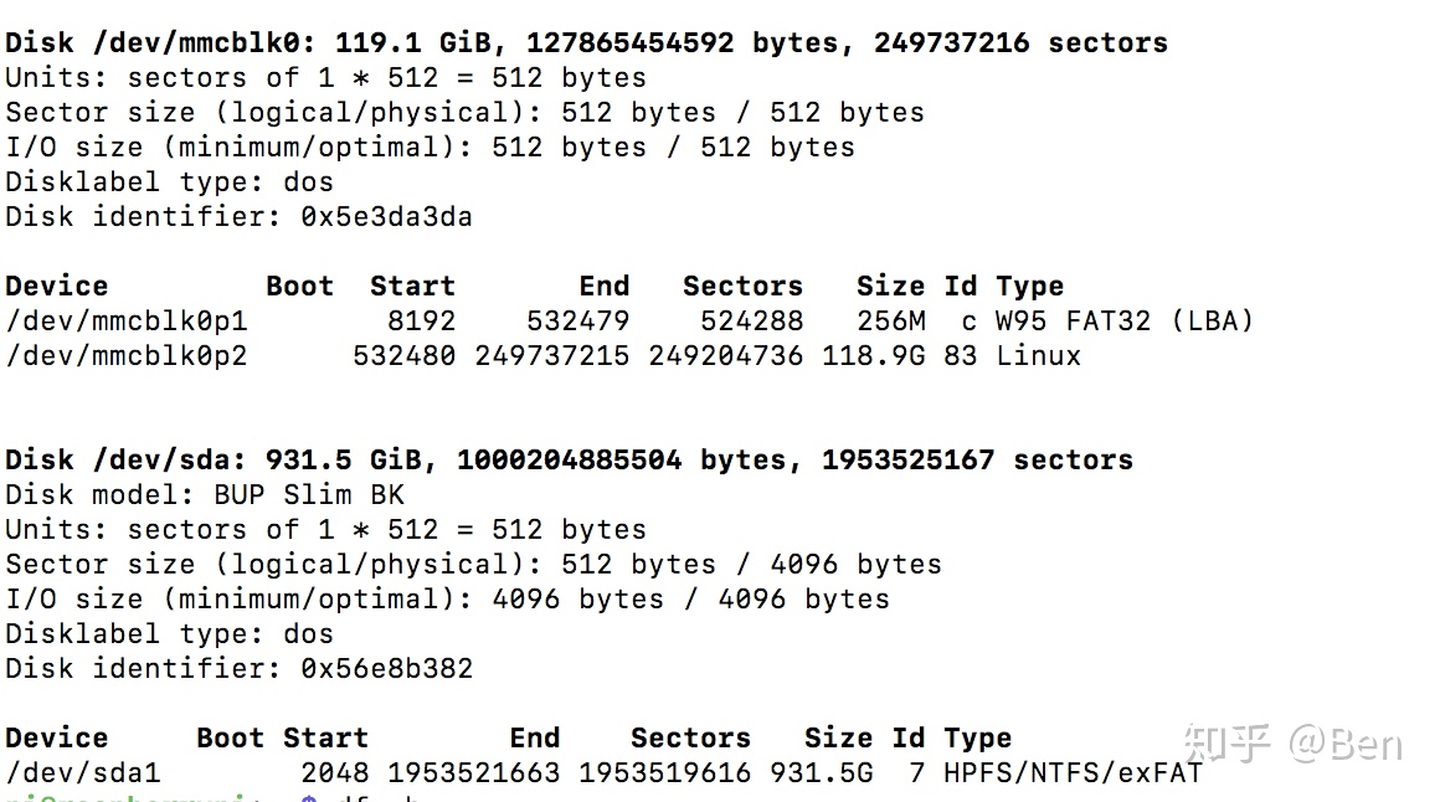Click the 931.5G size value

(821, 773)
